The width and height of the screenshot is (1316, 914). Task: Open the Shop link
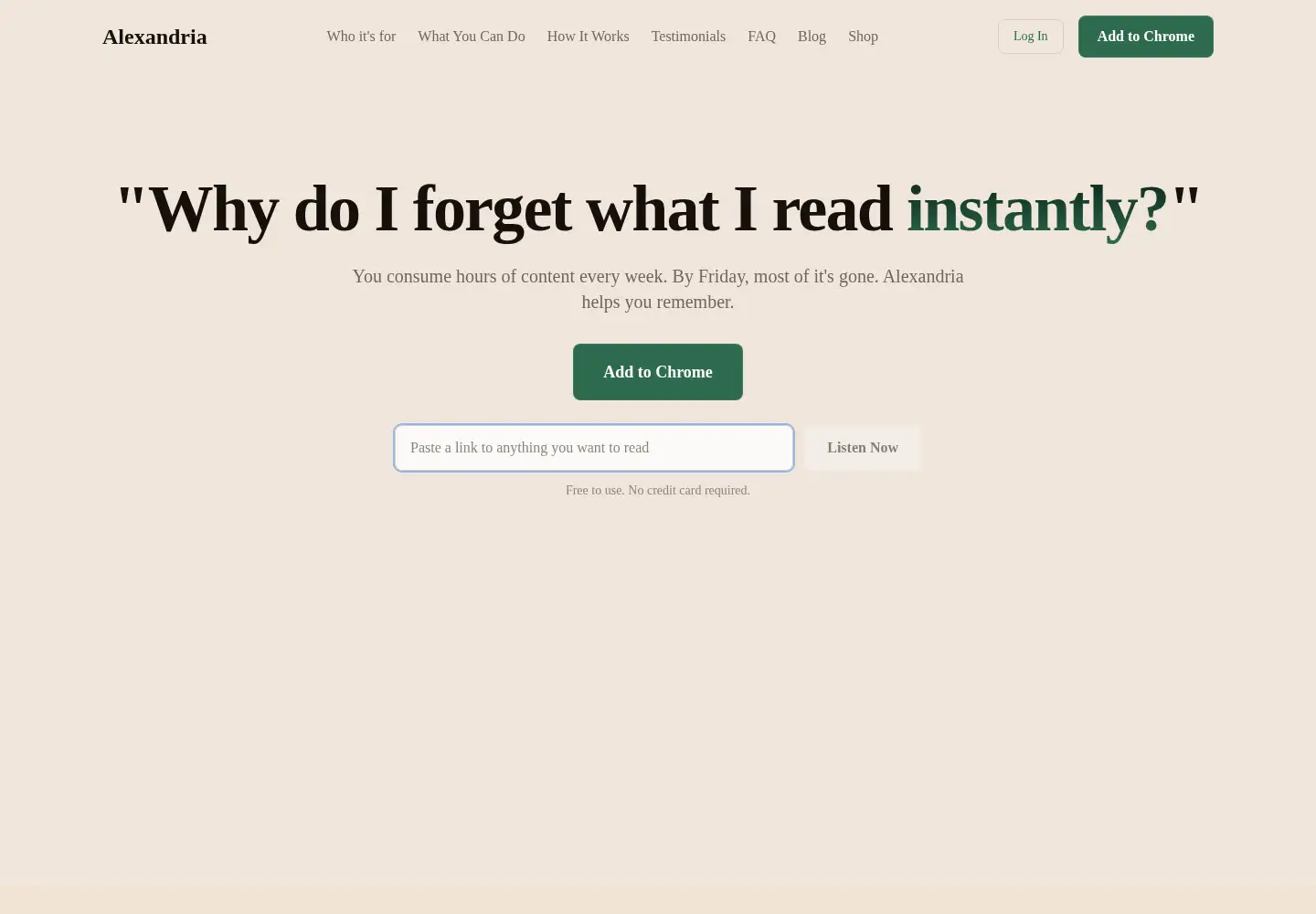863,37
